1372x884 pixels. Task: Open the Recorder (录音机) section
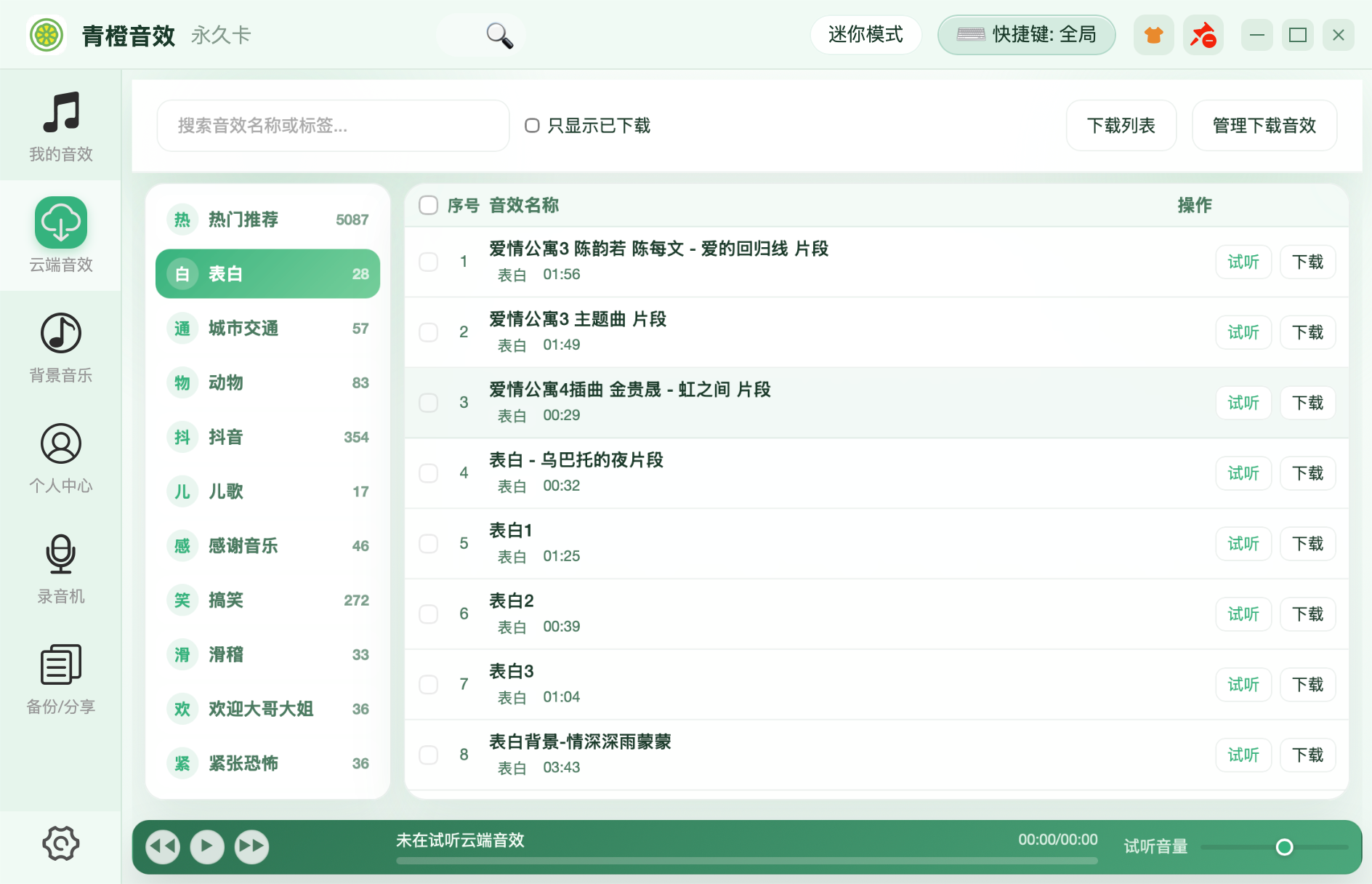click(60, 568)
